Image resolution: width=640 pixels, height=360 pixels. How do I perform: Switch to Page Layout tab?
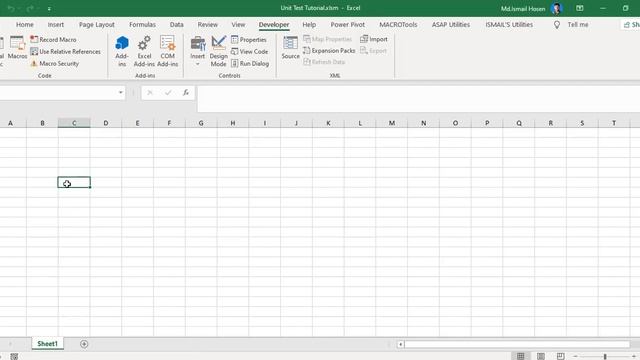pos(97,24)
